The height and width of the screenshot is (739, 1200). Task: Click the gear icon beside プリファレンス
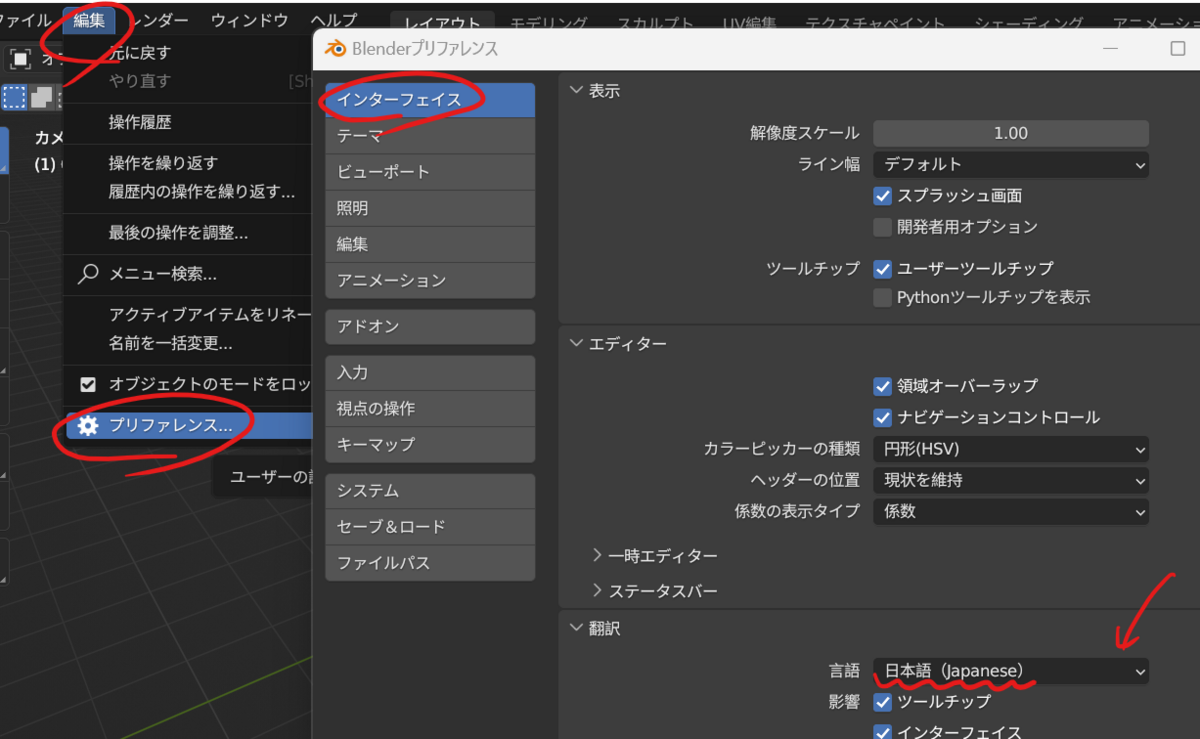[88, 425]
